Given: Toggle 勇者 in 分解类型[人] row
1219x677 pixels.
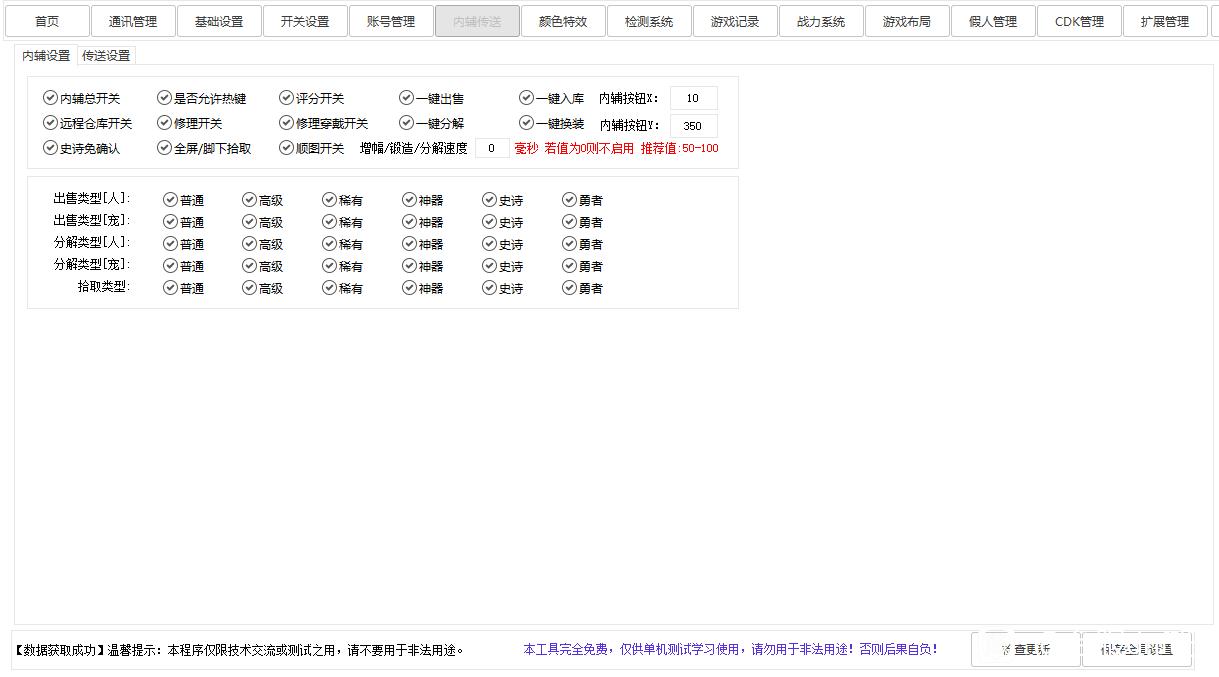Looking at the screenshot, I should (583, 244).
